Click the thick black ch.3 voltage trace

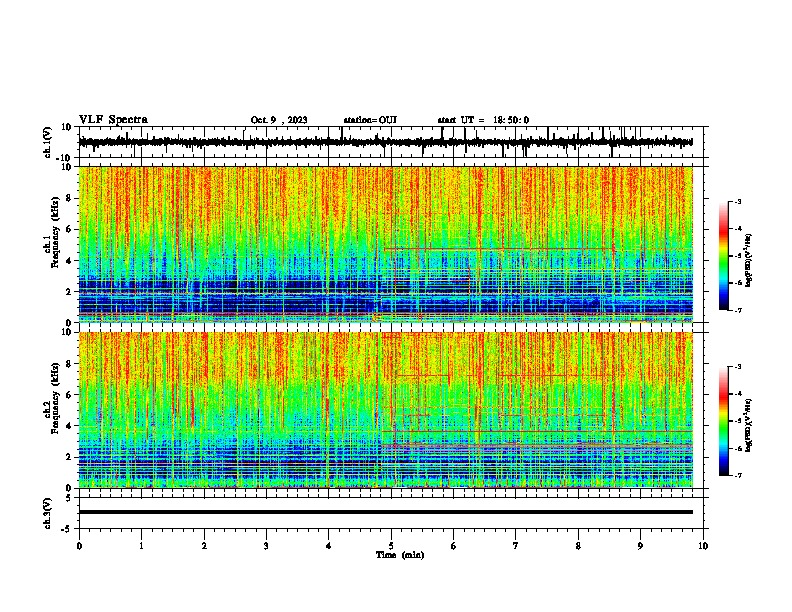385,512
